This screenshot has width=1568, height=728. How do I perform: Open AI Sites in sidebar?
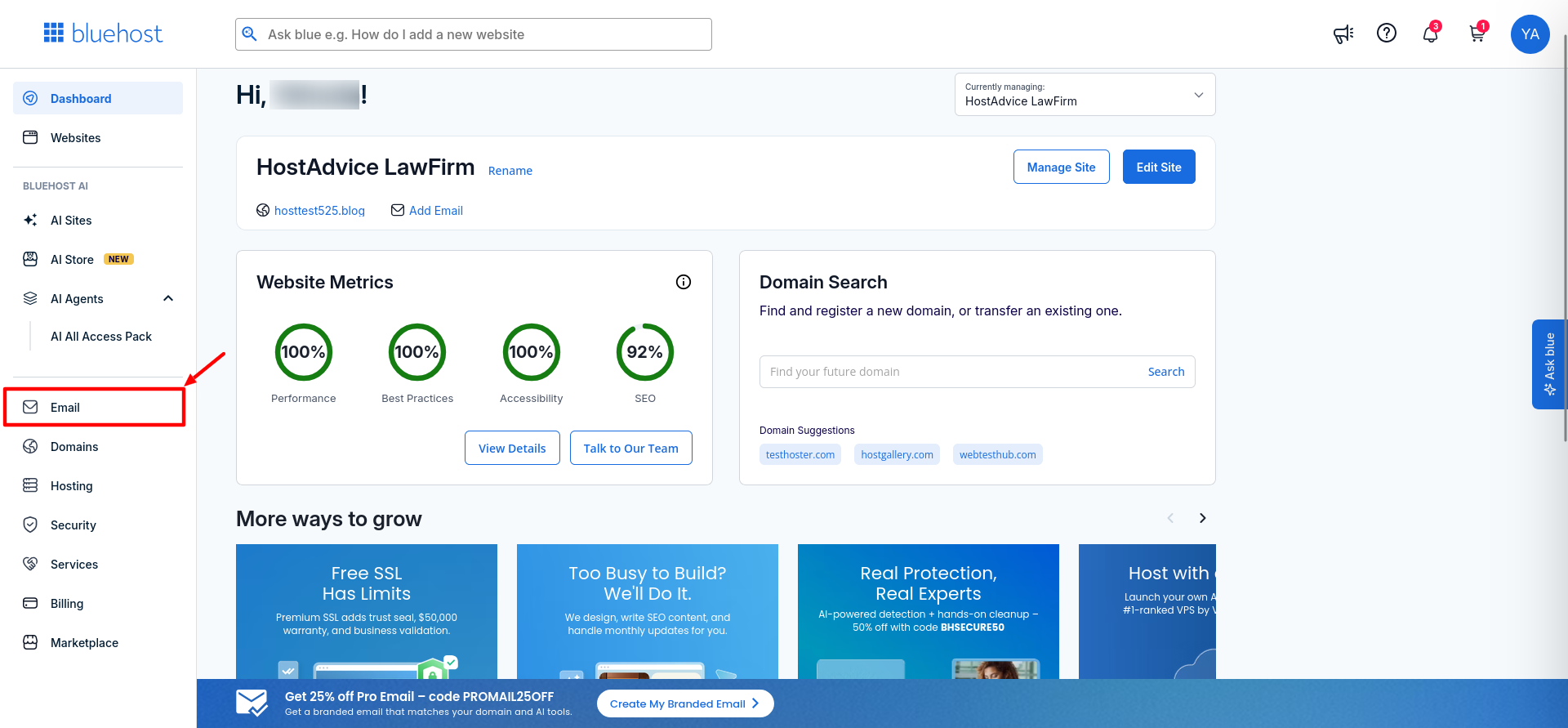tap(98, 220)
